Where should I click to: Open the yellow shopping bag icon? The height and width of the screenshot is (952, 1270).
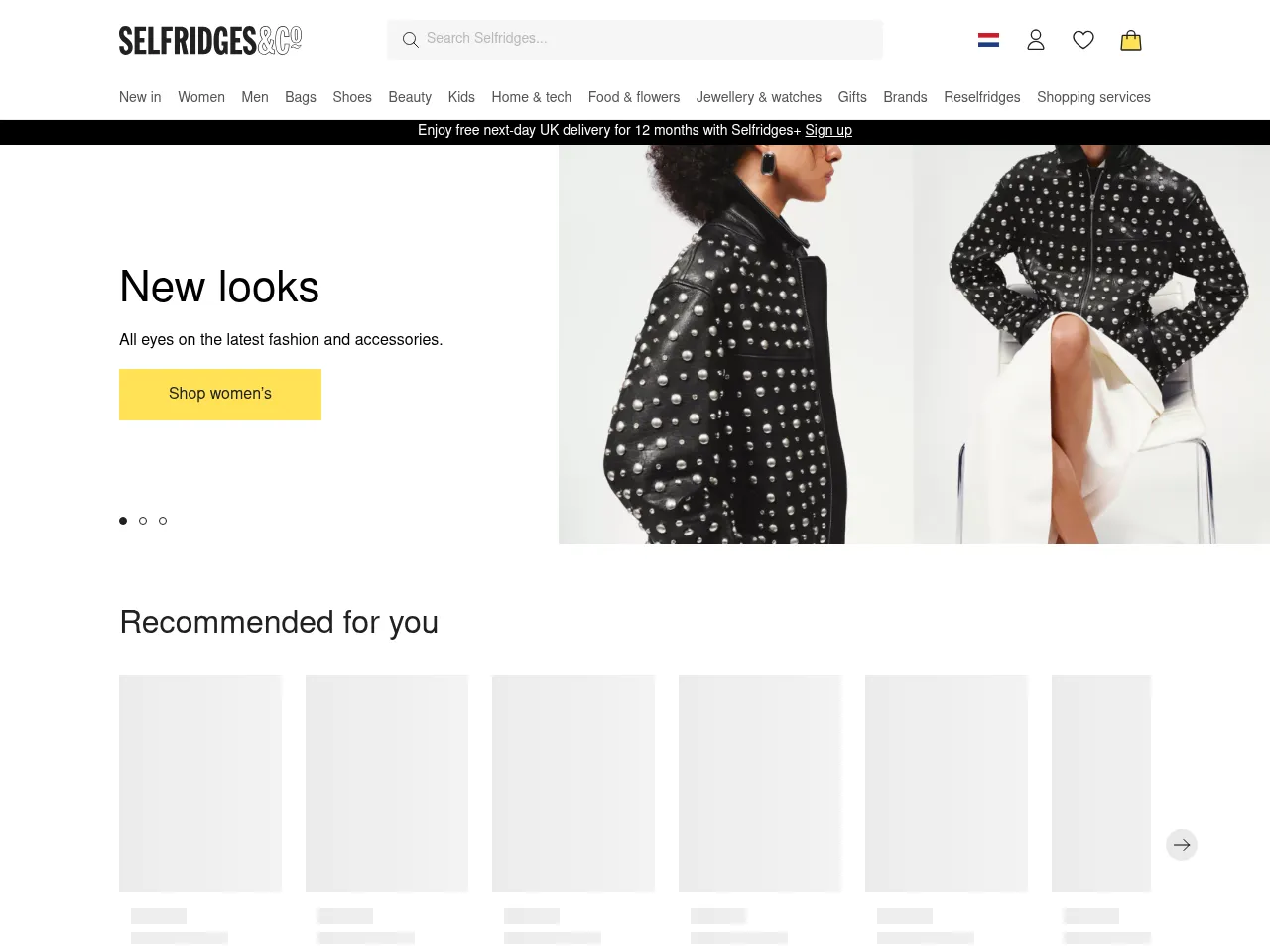pos(1131,40)
